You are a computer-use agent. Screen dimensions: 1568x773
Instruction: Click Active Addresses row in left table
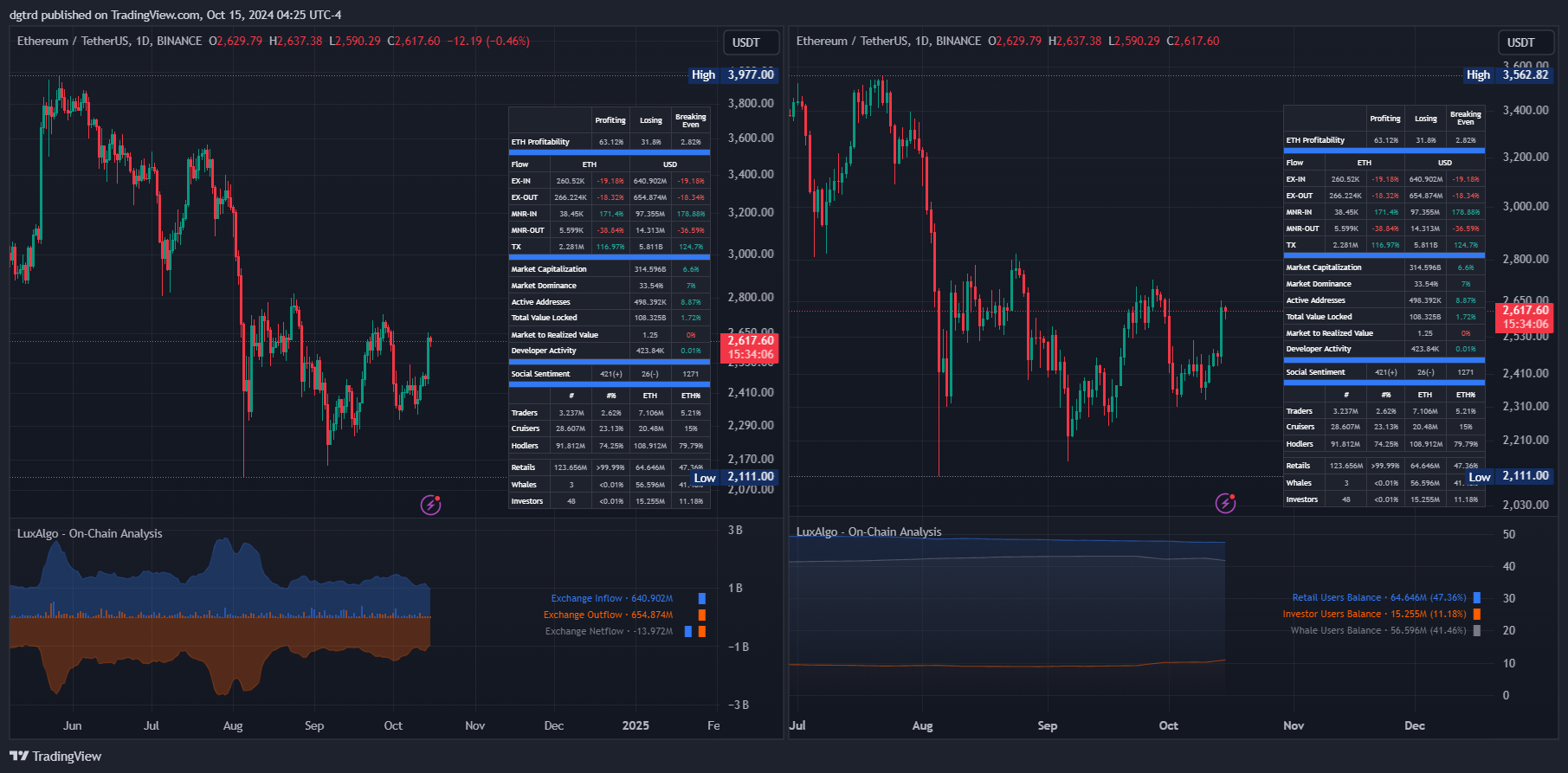pos(610,302)
